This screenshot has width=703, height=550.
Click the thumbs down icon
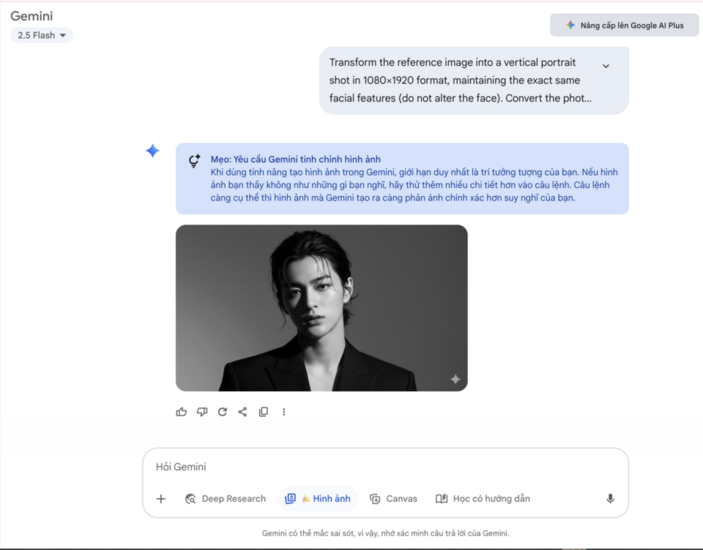202,412
